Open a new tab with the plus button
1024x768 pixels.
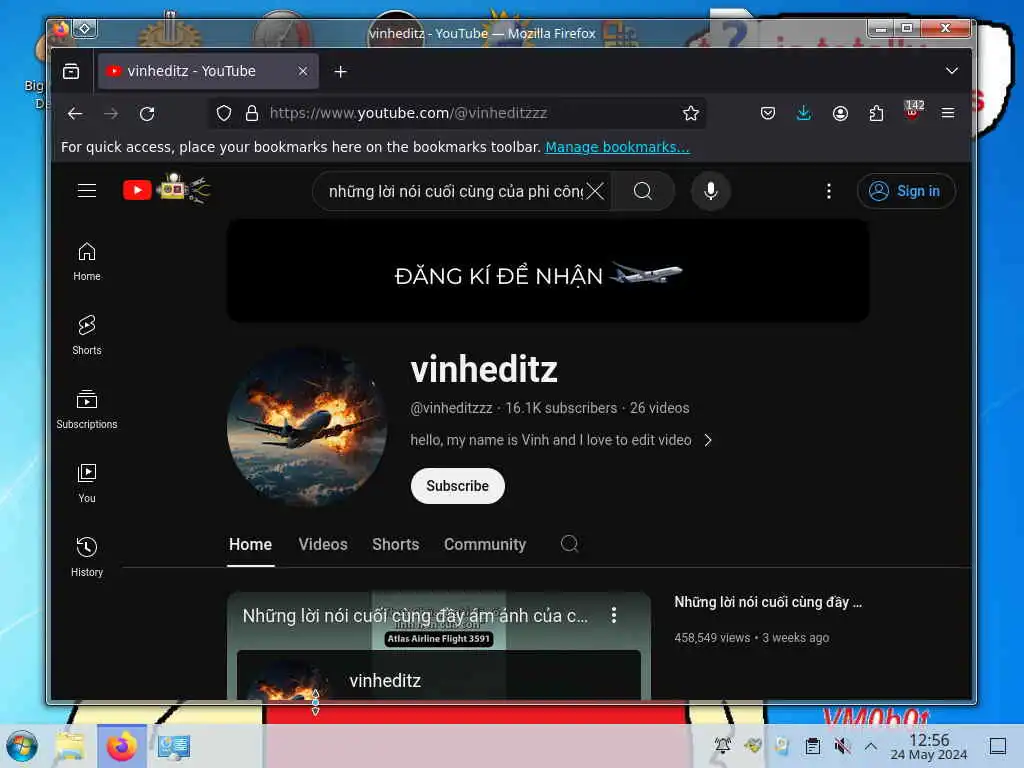340,71
